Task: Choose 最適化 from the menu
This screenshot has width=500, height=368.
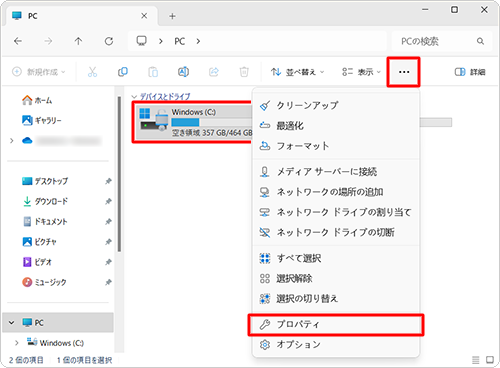Action: pyautogui.click(x=336, y=126)
